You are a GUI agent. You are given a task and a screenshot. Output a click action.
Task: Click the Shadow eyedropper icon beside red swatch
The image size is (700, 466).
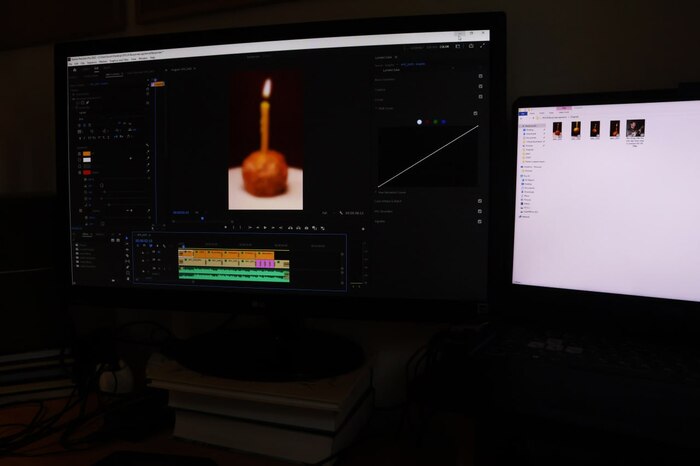[x=148, y=171]
